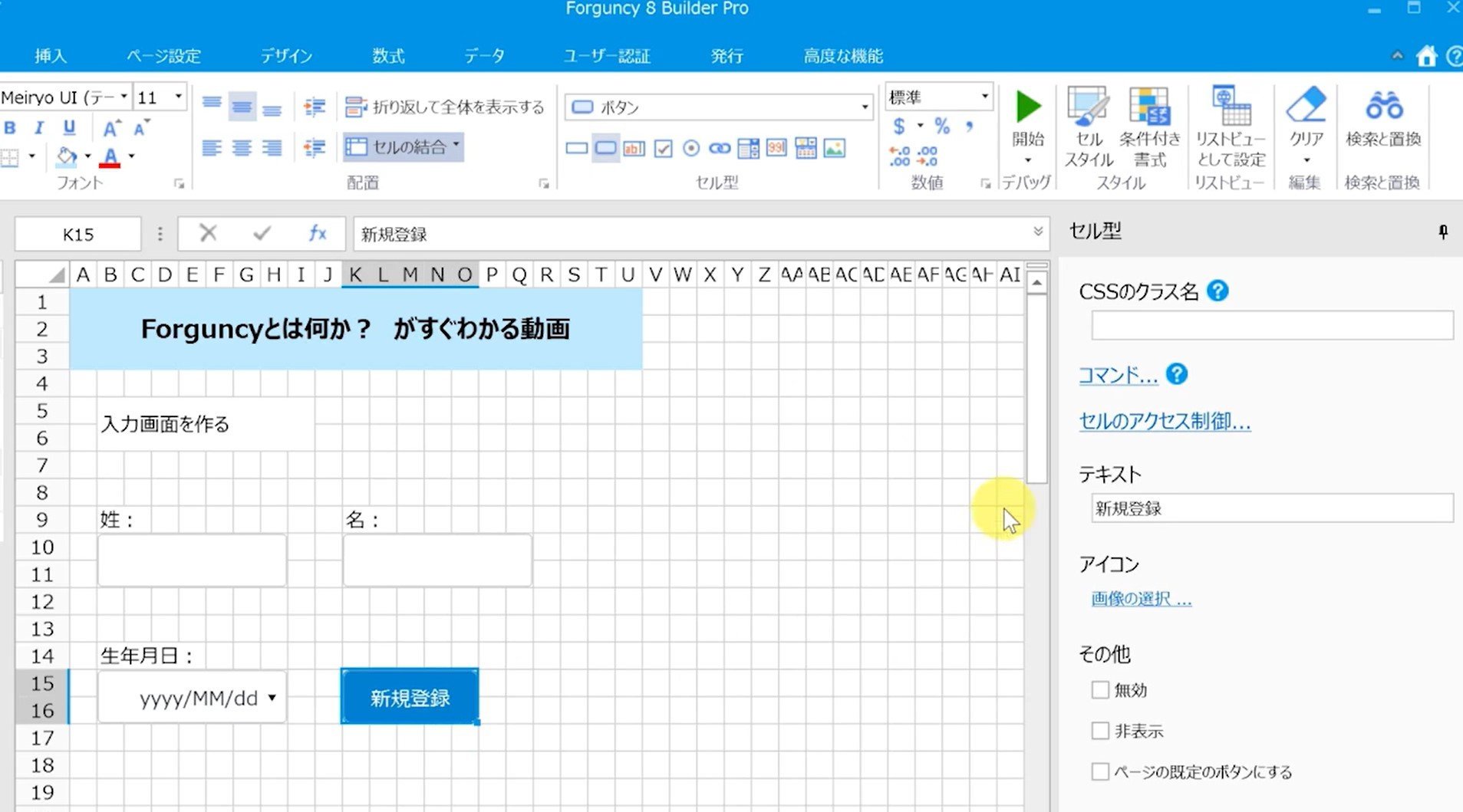Start debugging with 開始 button
Screen dimensions: 1463x812
[1028, 126]
